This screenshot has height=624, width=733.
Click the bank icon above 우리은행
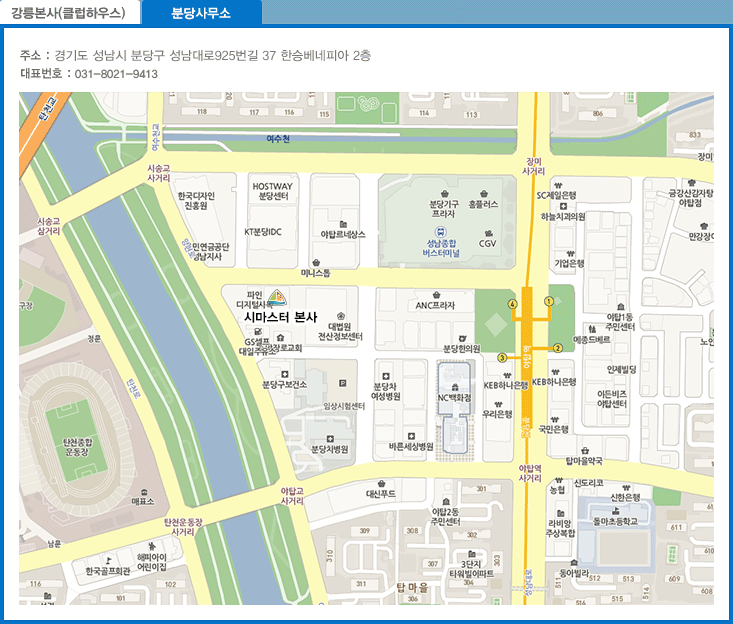(498, 404)
